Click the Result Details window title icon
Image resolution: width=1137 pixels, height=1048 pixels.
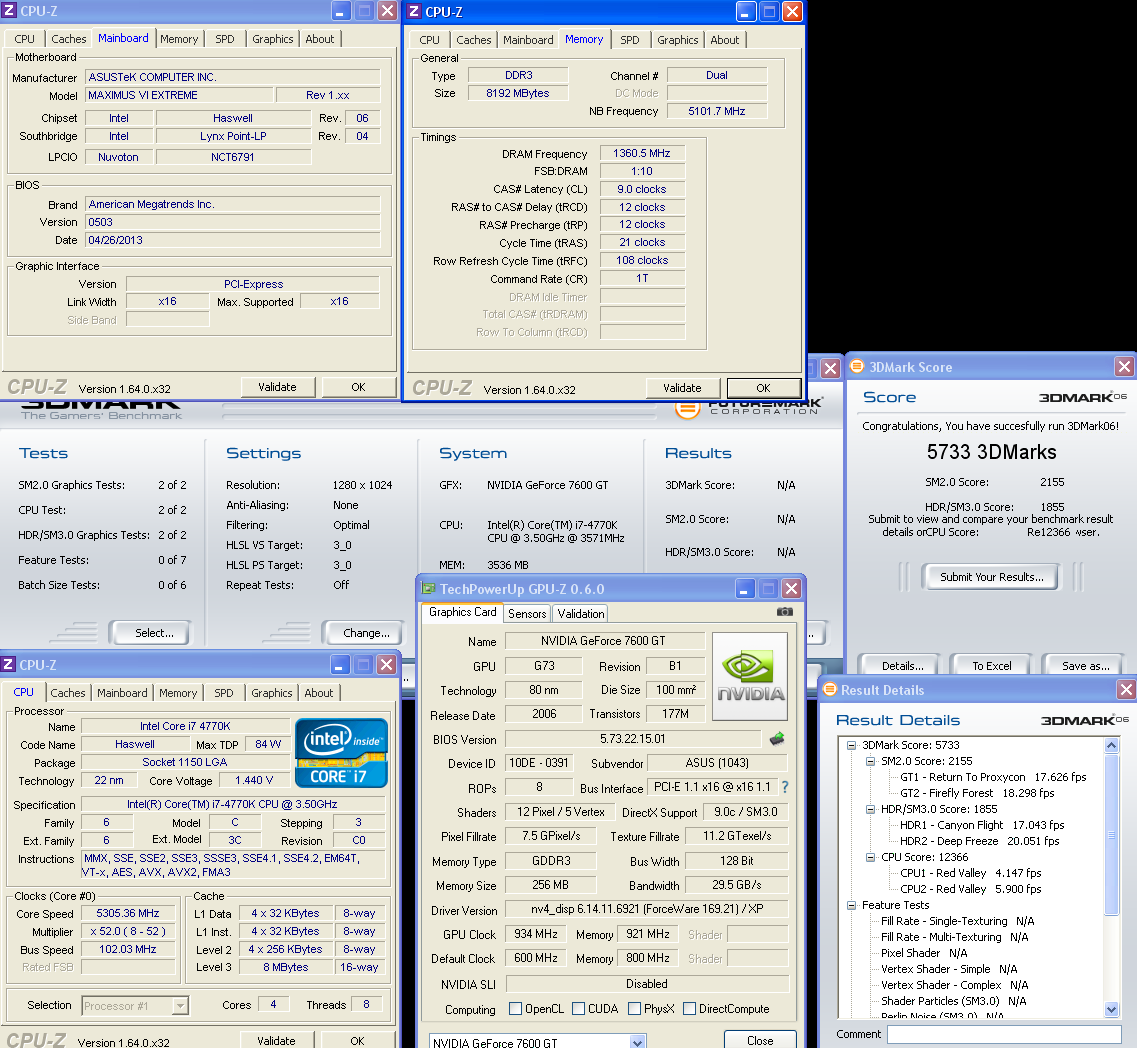830,689
